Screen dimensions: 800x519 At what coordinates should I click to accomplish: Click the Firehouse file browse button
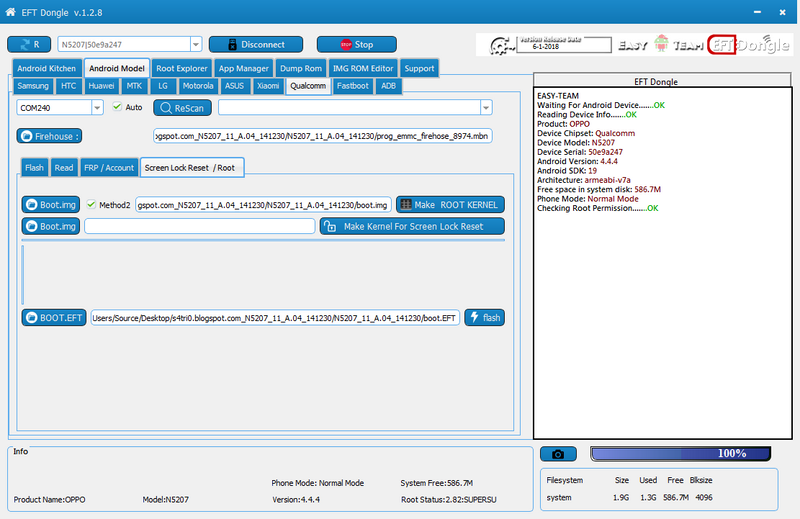(49, 136)
